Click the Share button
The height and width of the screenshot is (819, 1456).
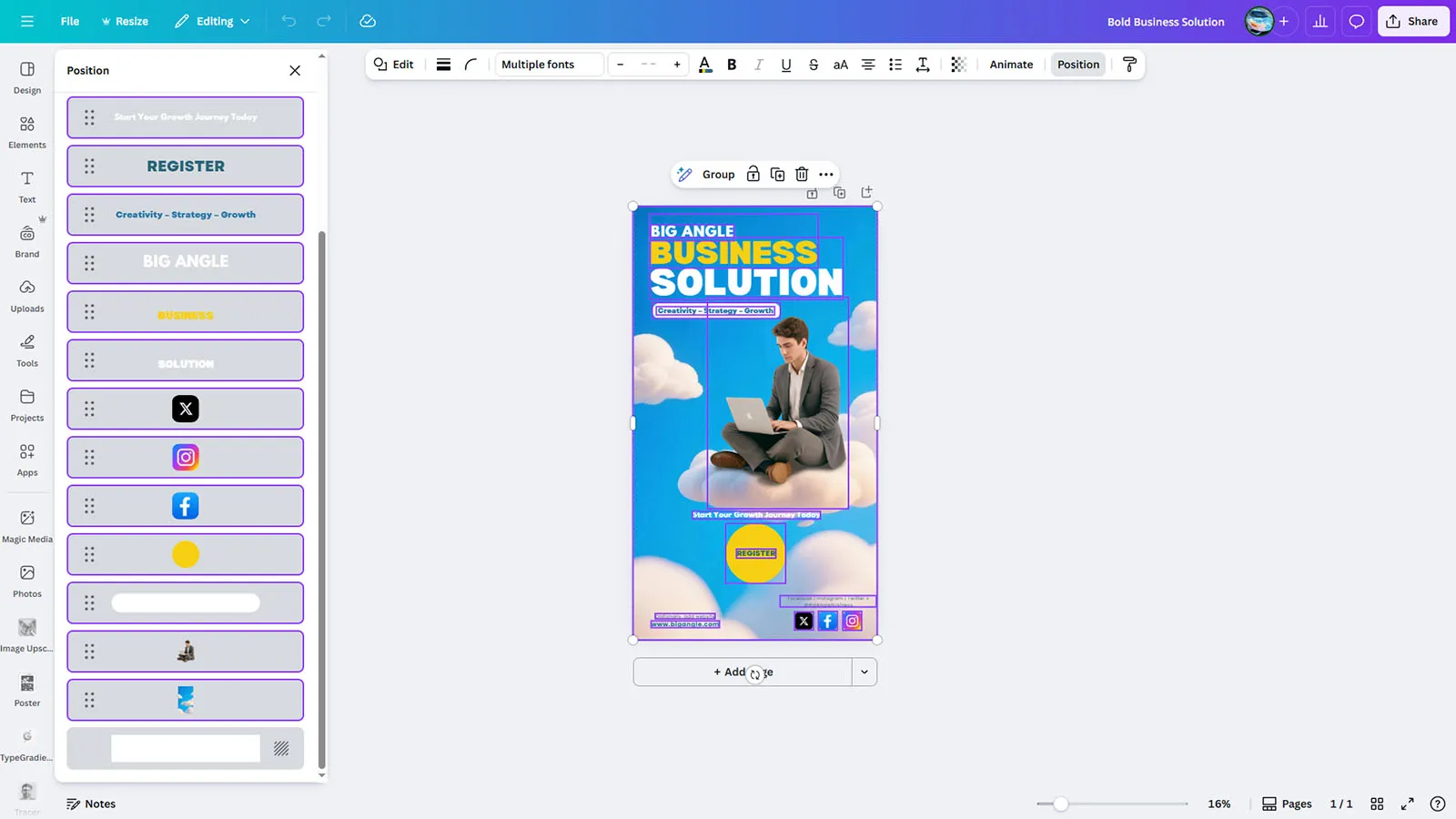click(x=1412, y=21)
